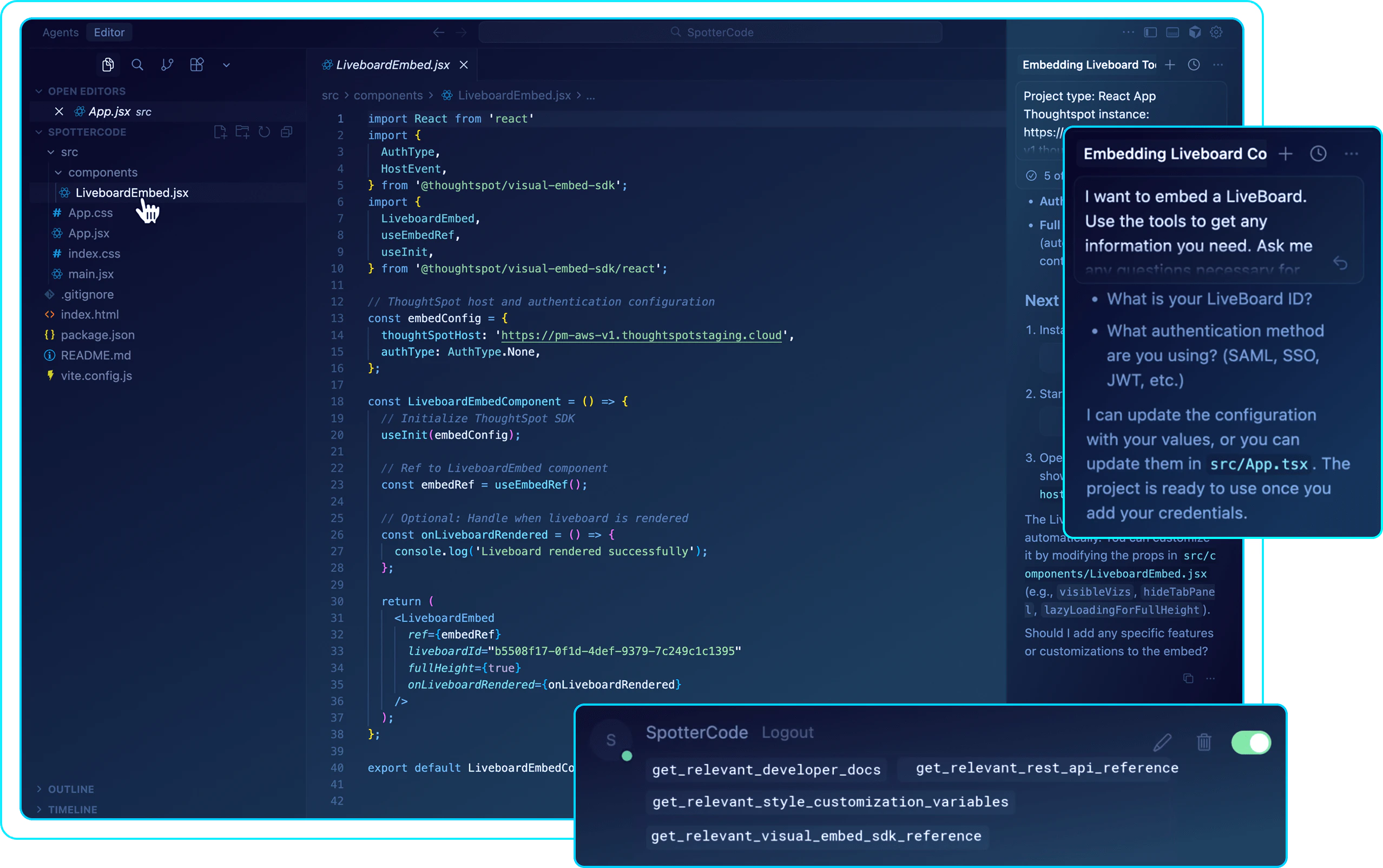Toggle the primary sidebar layout icon
Screen dimensions: 1383x868
[x=1150, y=32]
